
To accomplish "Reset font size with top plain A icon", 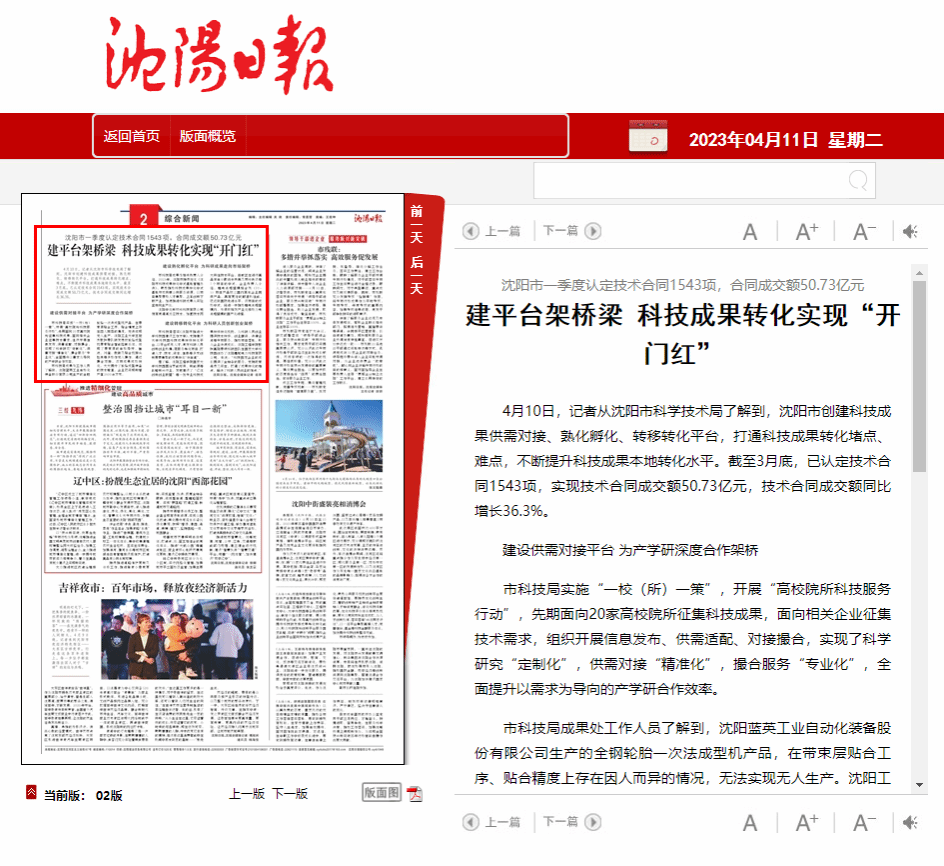I will [750, 232].
